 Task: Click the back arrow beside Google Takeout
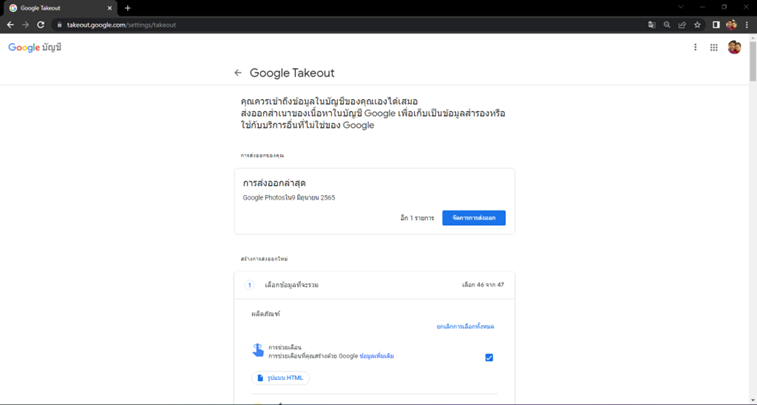pyautogui.click(x=238, y=73)
